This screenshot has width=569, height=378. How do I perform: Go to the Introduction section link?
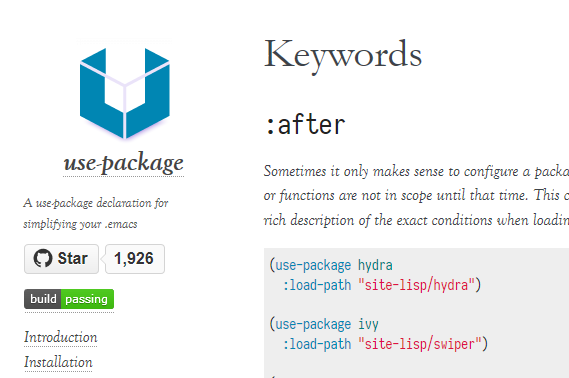tap(61, 337)
